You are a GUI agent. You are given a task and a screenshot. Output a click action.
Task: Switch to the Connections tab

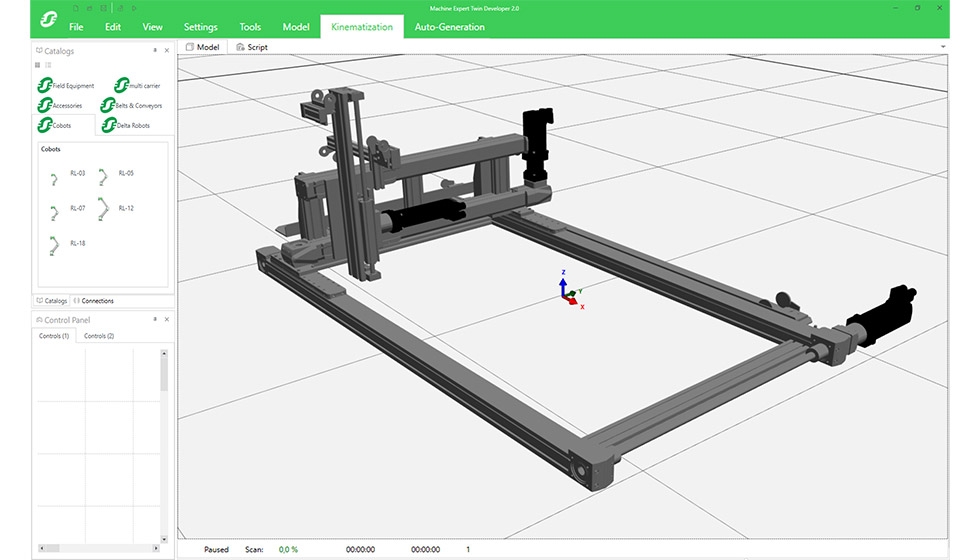click(95, 300)
